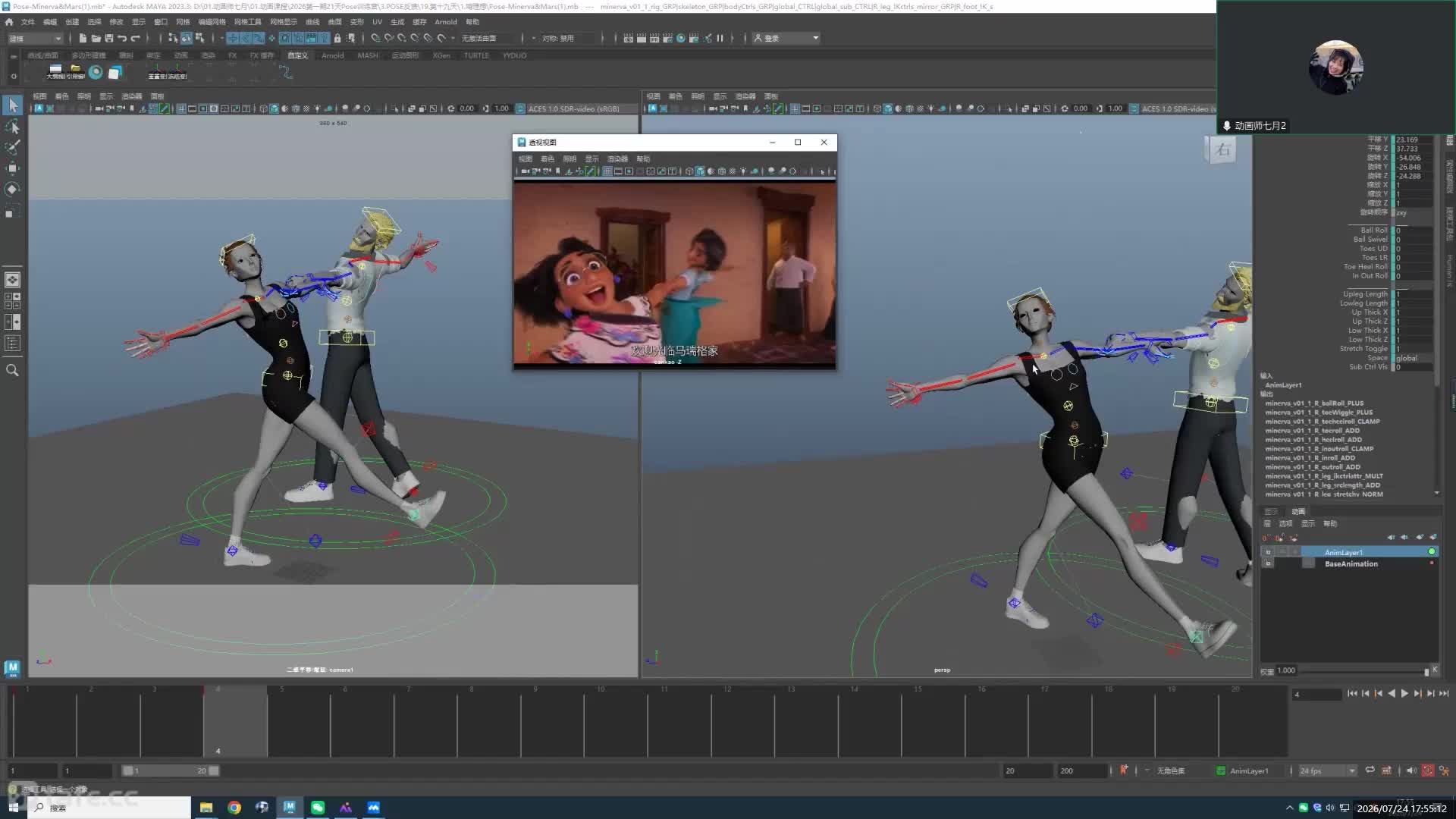
Task: Open animation preferences running-man icon
Action: [x=1444, y=770]
